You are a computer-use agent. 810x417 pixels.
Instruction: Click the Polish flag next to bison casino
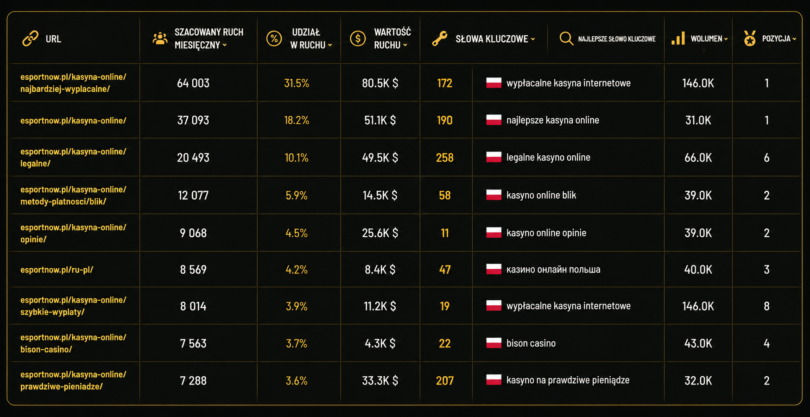coord(494,343)
